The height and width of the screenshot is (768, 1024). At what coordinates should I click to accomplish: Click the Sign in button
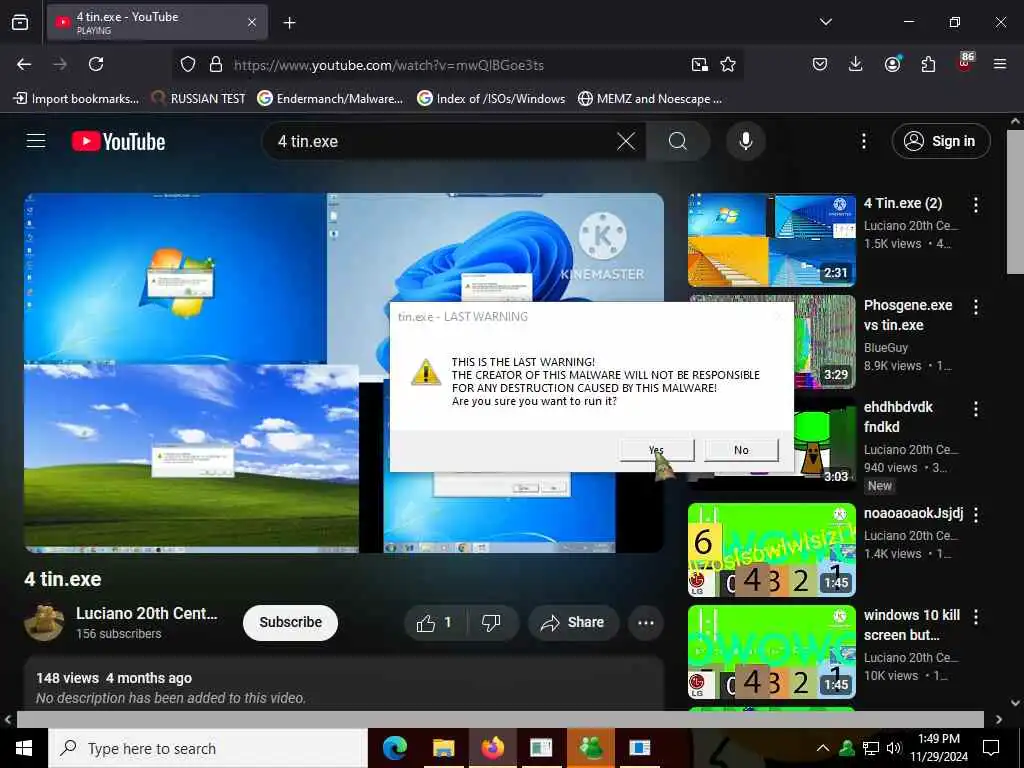pyautogui.click(x=940, y=141)
